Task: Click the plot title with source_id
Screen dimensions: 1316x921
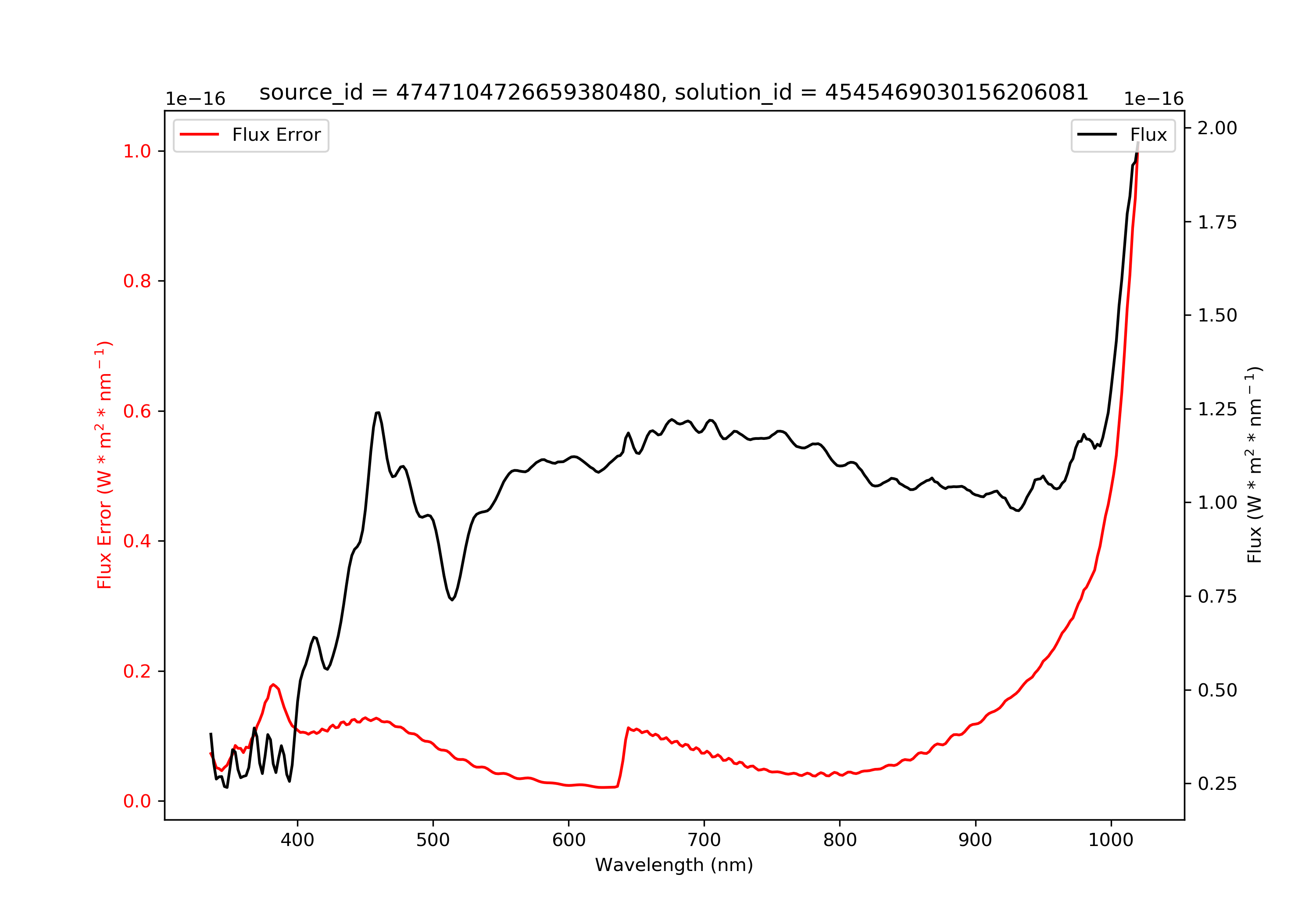Action: click(673, 92)
